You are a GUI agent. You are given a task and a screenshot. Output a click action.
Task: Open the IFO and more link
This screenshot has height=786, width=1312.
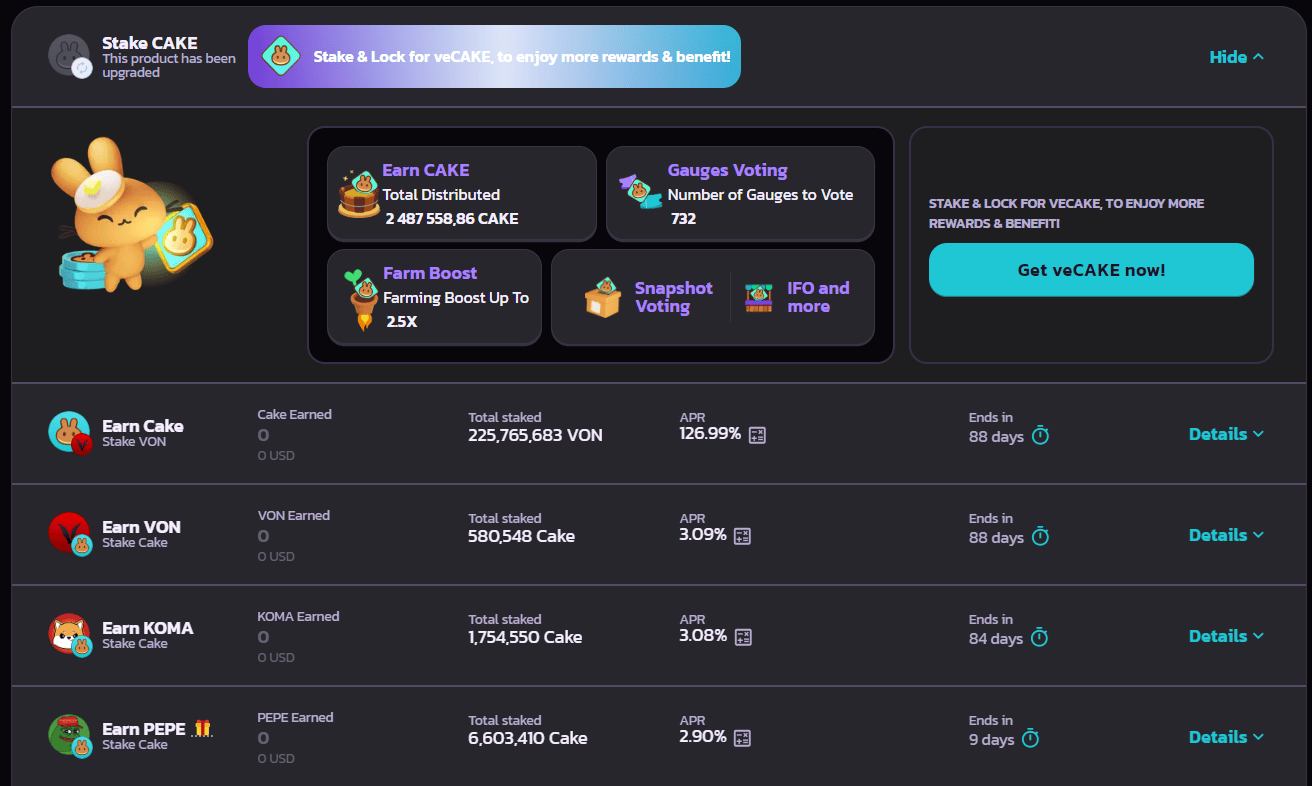(x=798, y=298)
